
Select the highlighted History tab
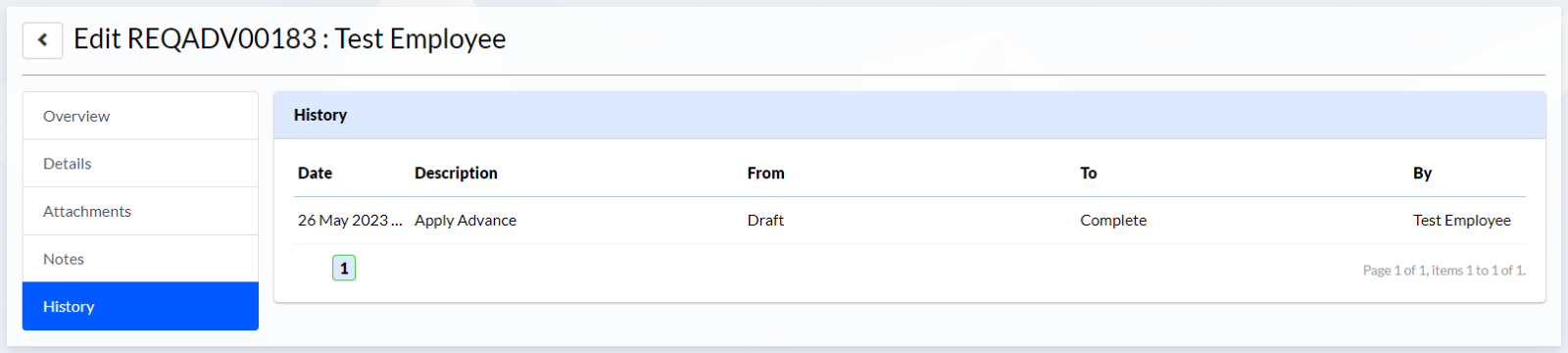click(140, 306)
